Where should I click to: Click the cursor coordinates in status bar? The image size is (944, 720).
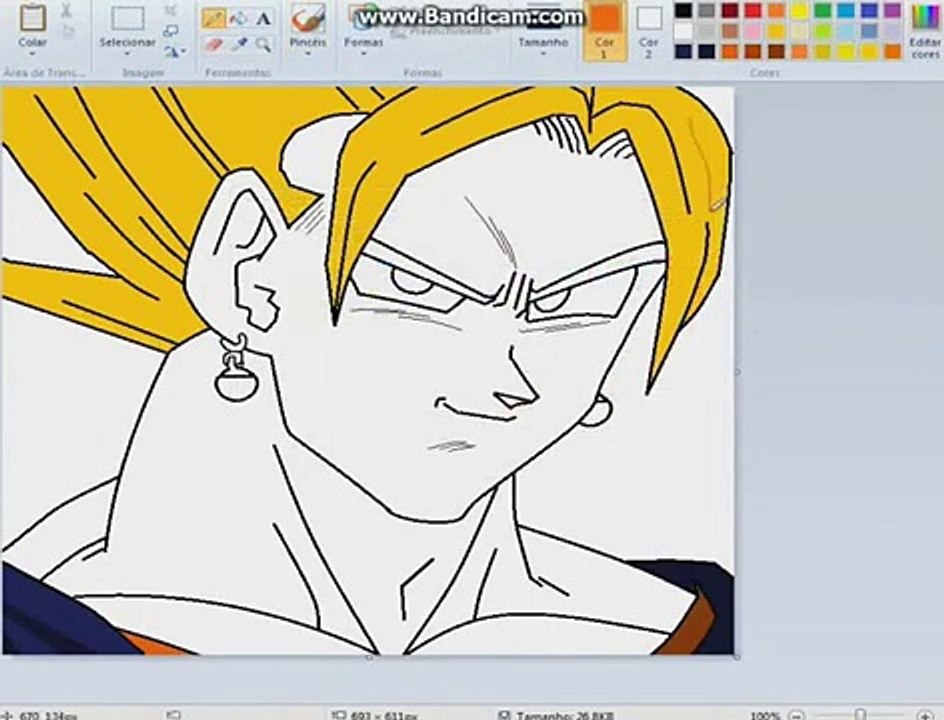[x=48, y=716]
